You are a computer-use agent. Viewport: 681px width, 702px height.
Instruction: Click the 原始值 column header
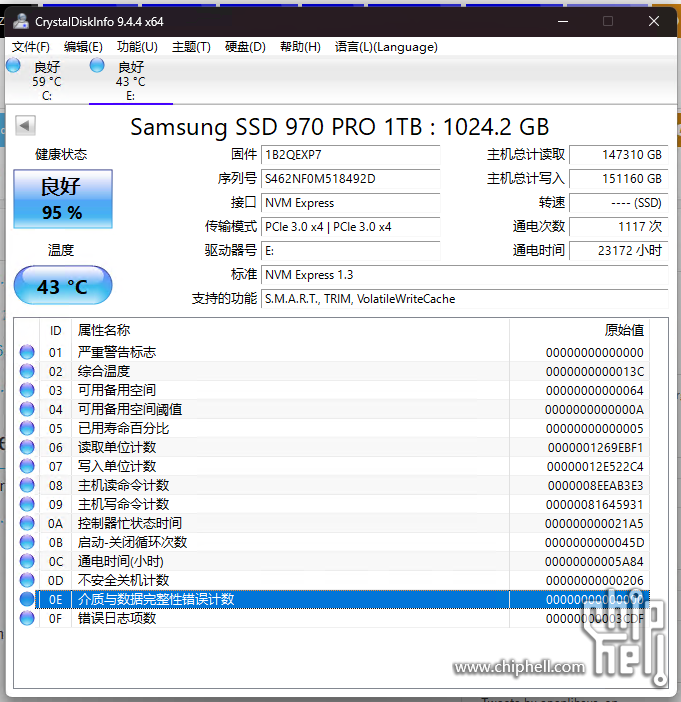click(x=579, y=330)
